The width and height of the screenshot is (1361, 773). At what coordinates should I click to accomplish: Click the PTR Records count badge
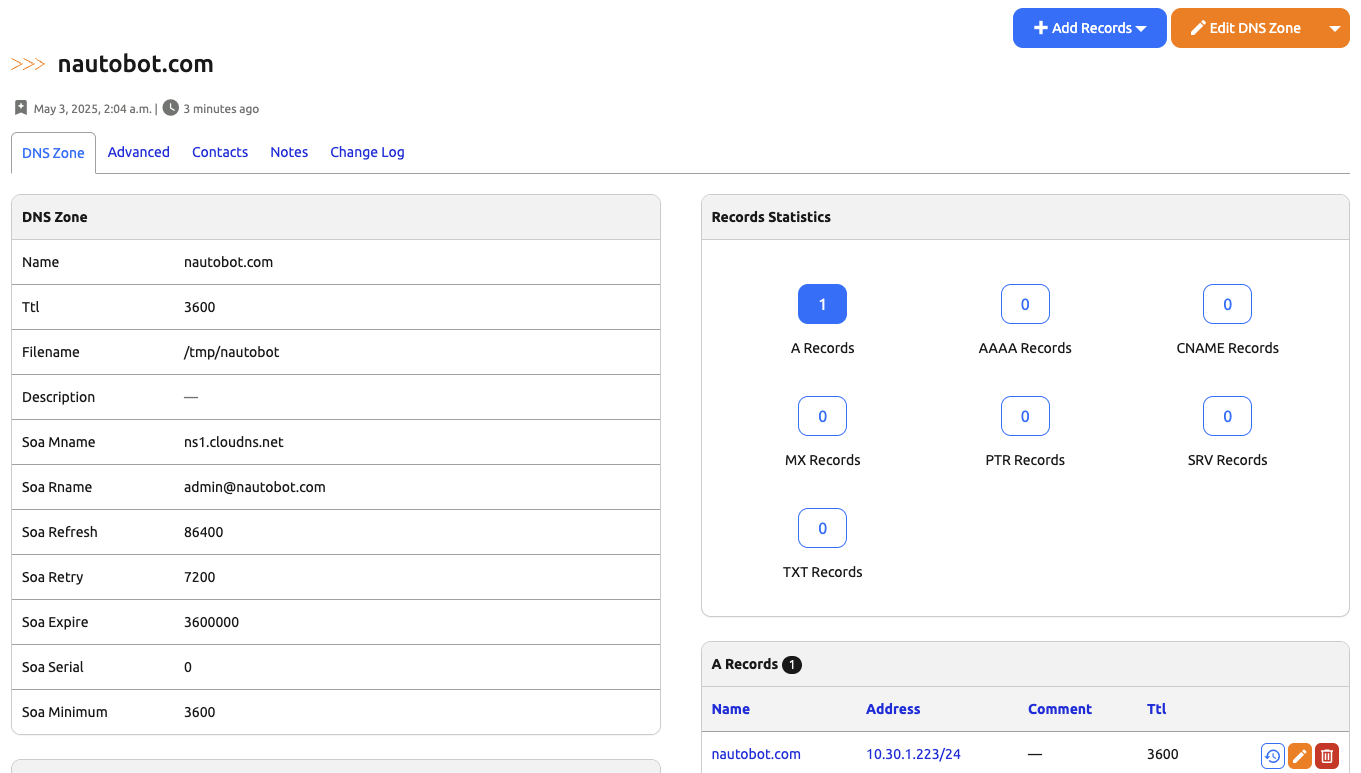[1024, 416]
